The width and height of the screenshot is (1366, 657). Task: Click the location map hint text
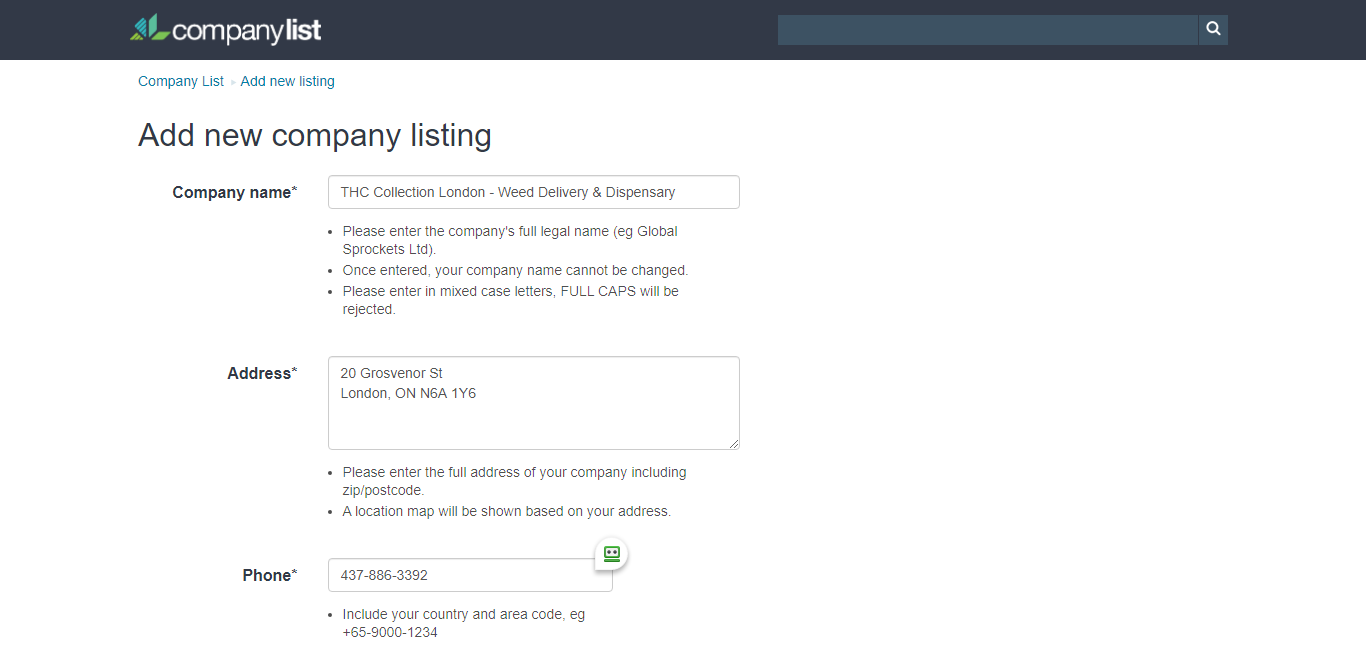(x=506, y=511)
